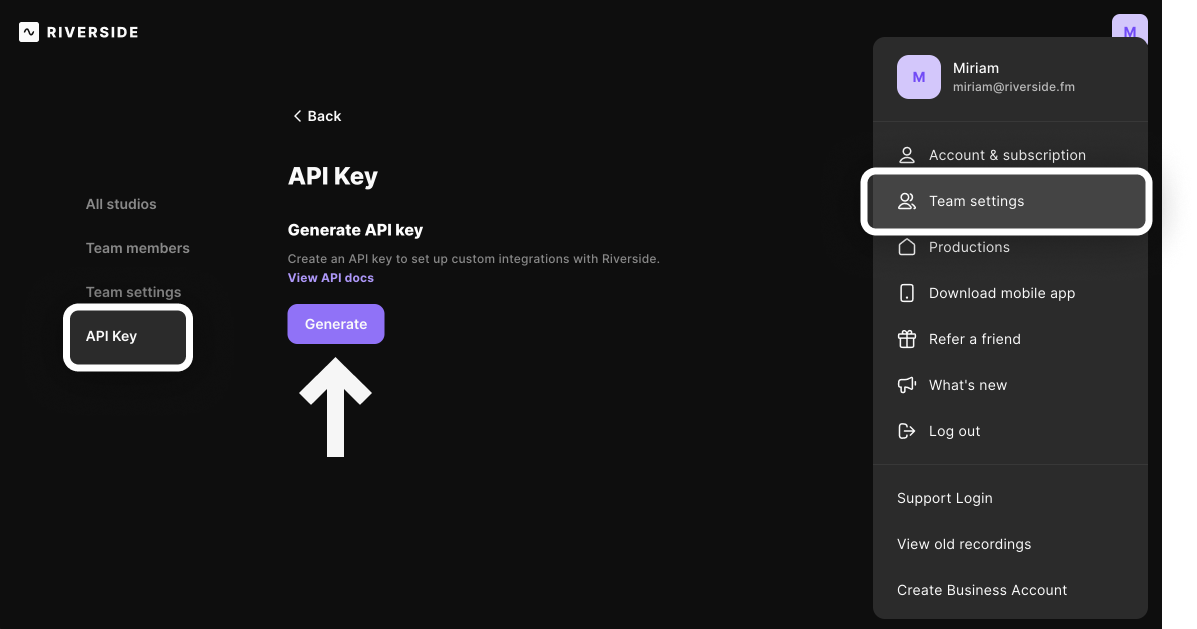Click the phone icon for Download mobile app

906,293
